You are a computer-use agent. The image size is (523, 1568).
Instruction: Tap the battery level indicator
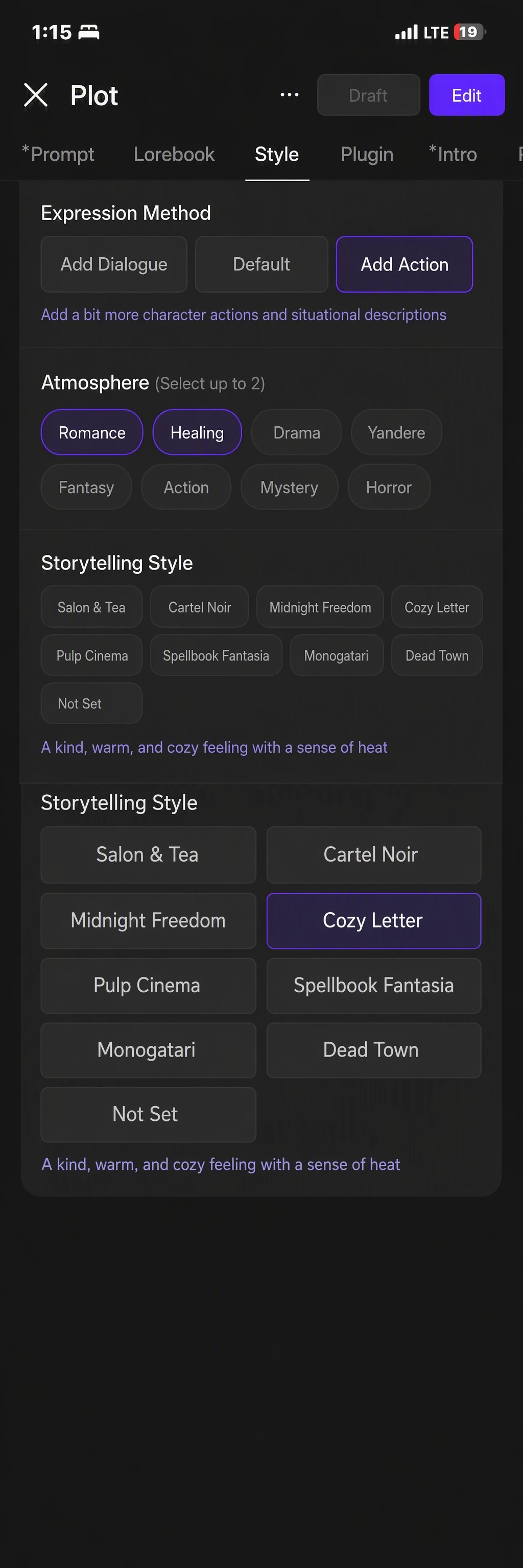click(x=469, y=32)
